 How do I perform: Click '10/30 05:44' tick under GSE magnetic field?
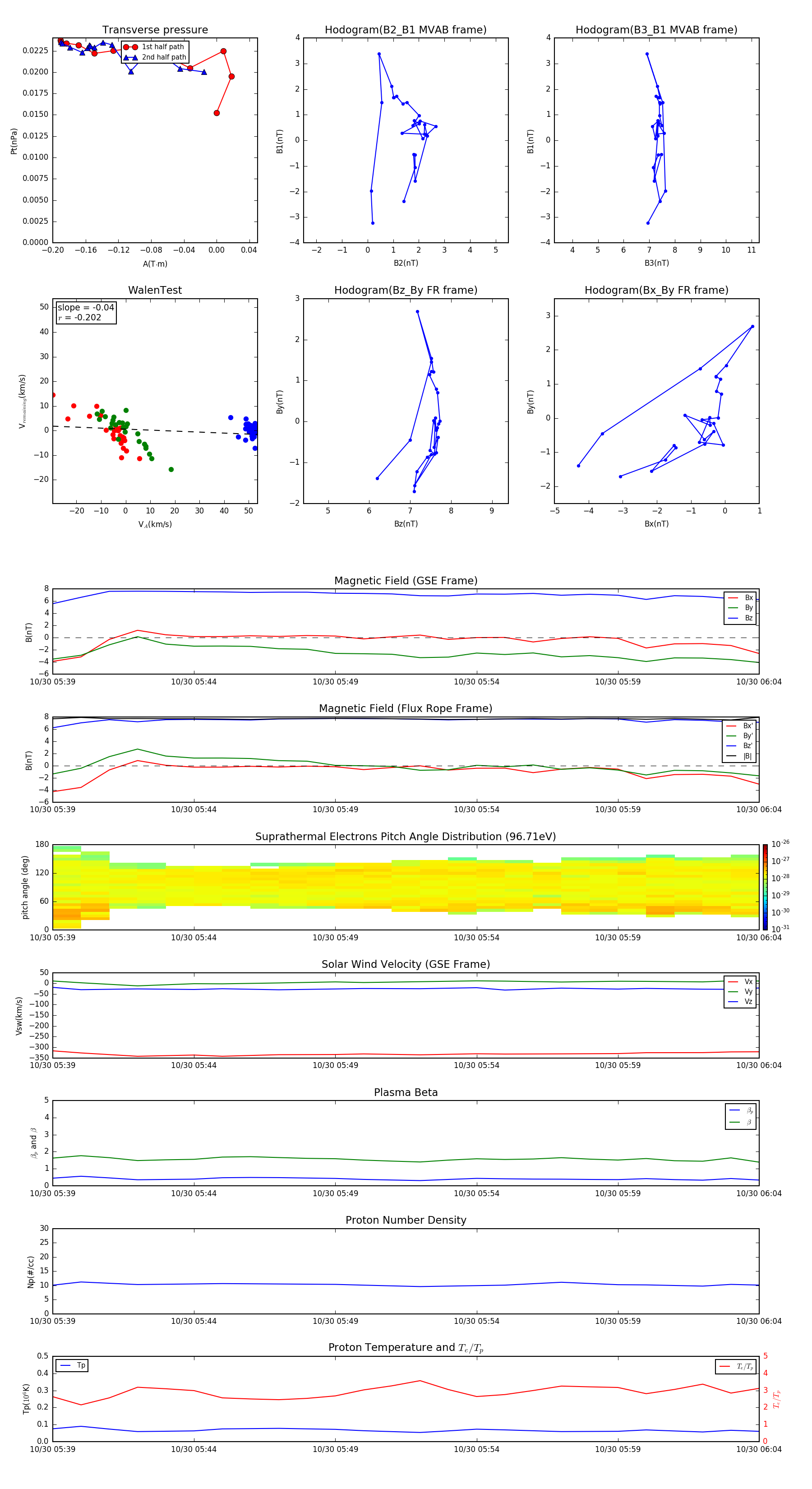[x=194, y=682]
